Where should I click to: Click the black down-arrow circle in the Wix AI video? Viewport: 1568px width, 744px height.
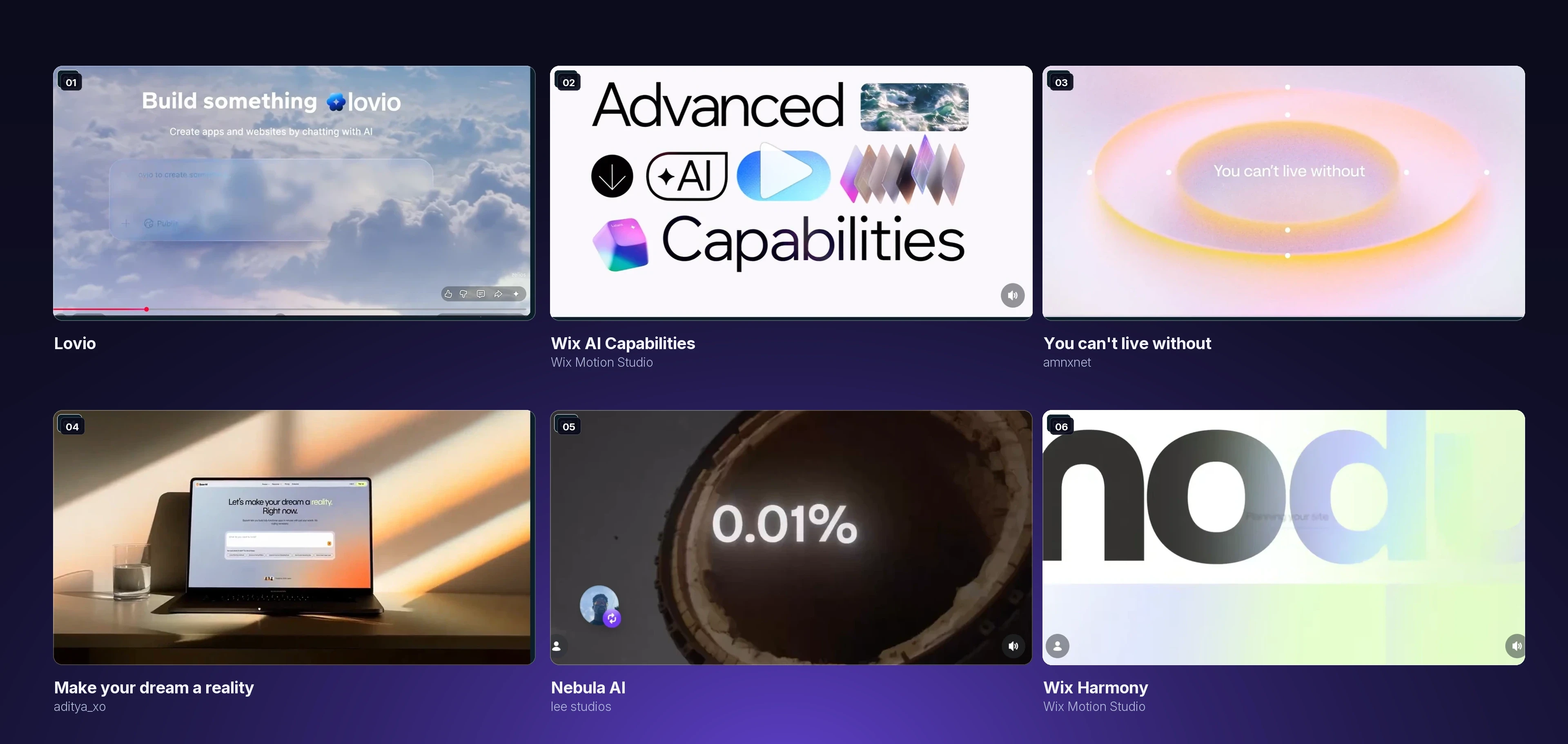click(612, 176)
